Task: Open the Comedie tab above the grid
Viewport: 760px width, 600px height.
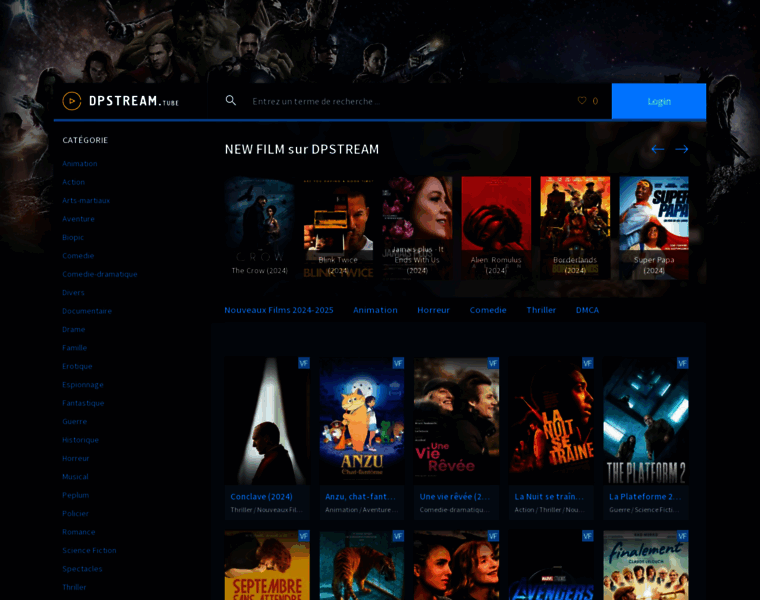Action: point(488,310)
